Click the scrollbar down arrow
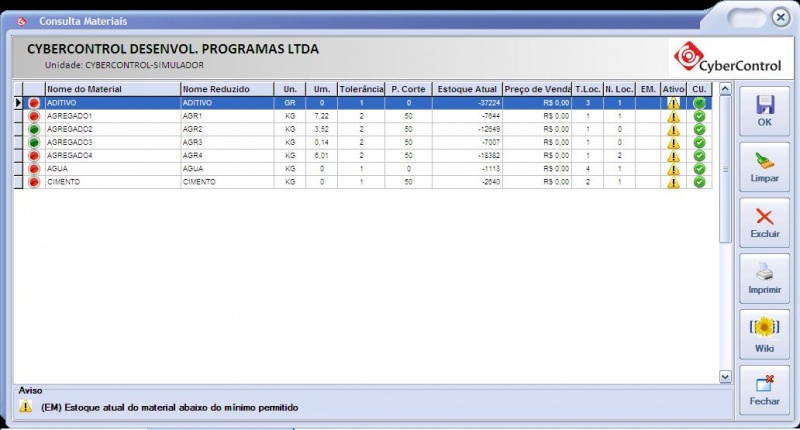 pyautogui.click(x=725, y=377)
